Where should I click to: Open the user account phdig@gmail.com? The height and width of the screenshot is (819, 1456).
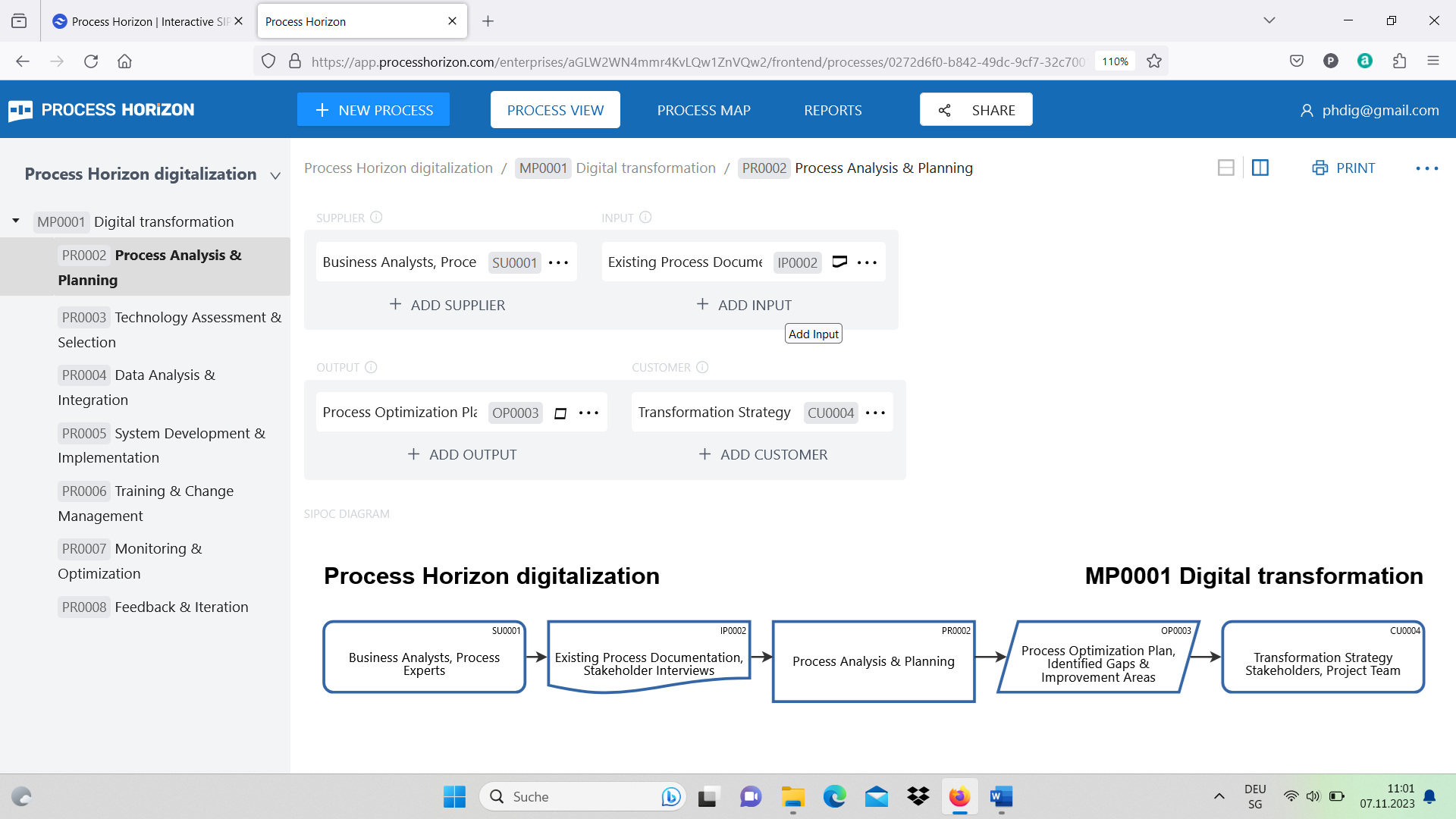[1370, 111]
